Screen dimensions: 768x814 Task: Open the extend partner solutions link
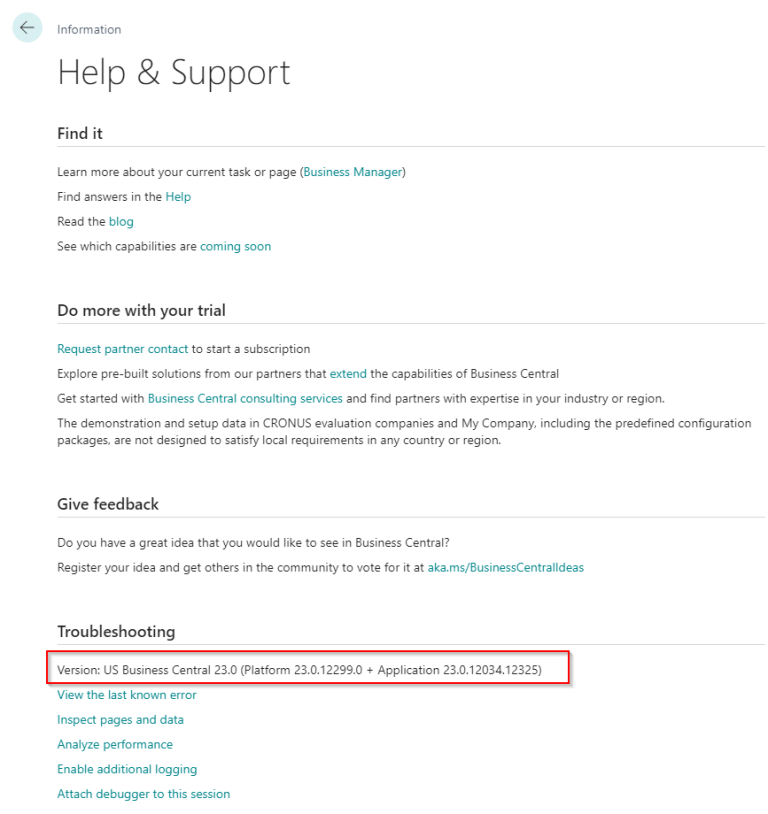pyautogui.click(x=348, y=373)
